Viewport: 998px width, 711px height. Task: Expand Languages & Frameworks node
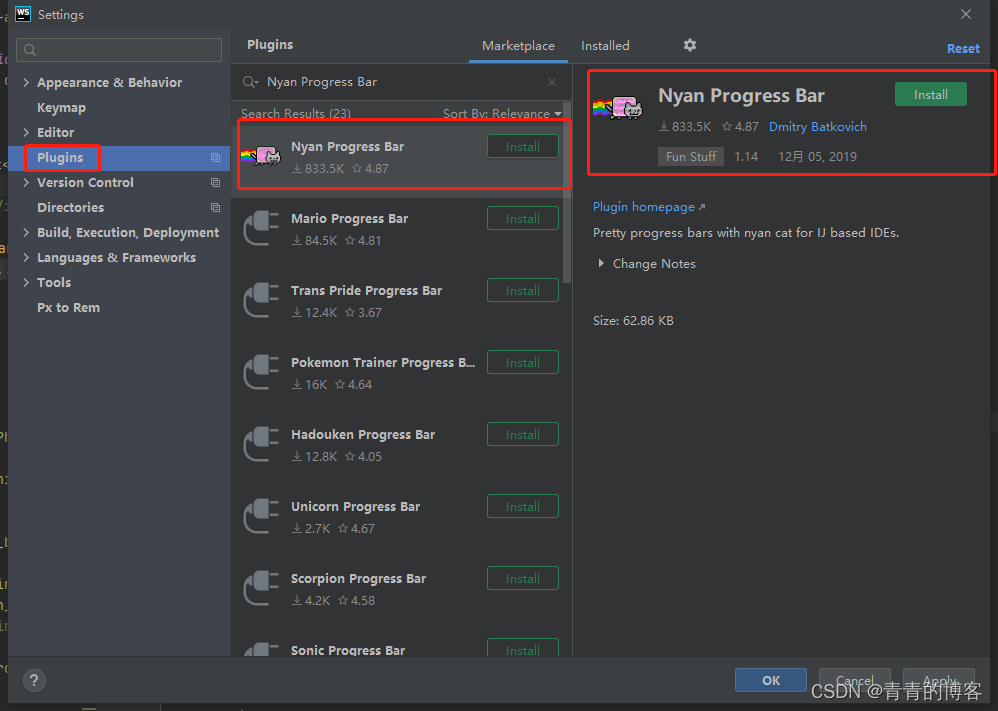(x=26, y=257)
